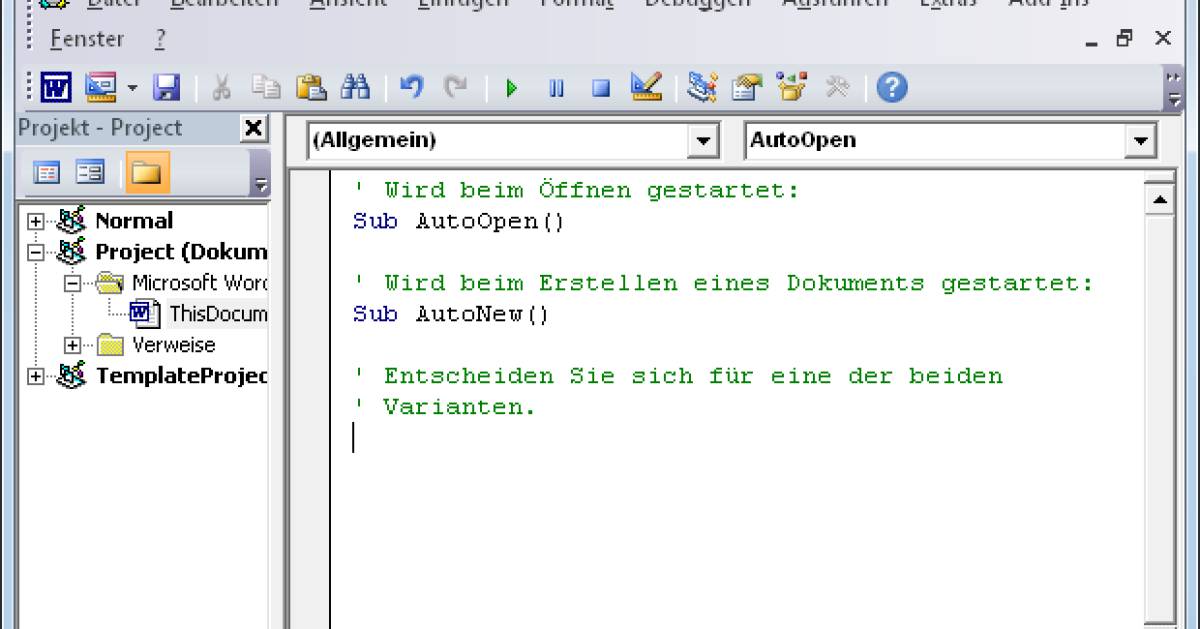1200x629 pixels.
Task: Run the macro with the green play icon
Action: 512,89
